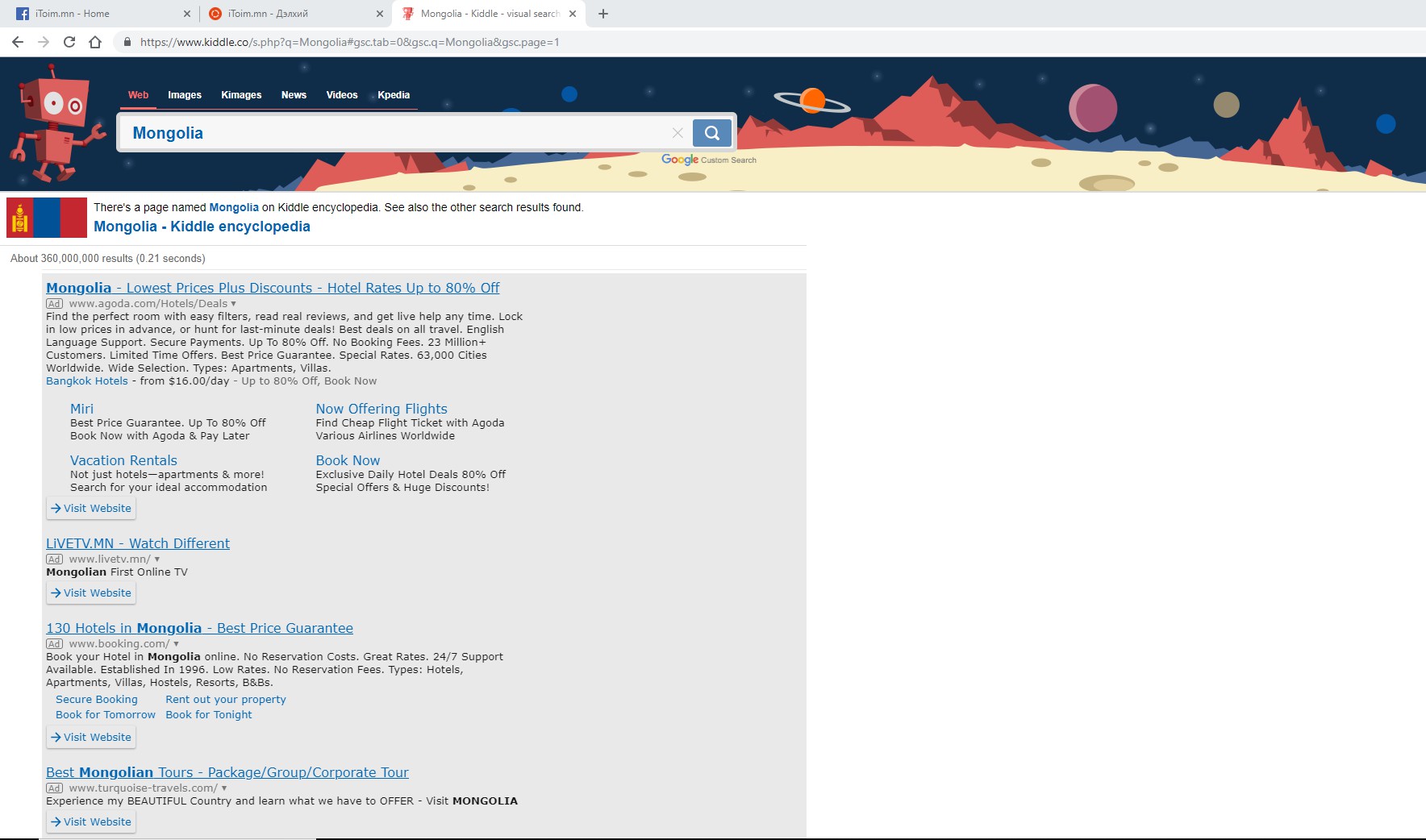
Task: Open LiVETV.MN - Watch Different link
Action: point(138,543)
